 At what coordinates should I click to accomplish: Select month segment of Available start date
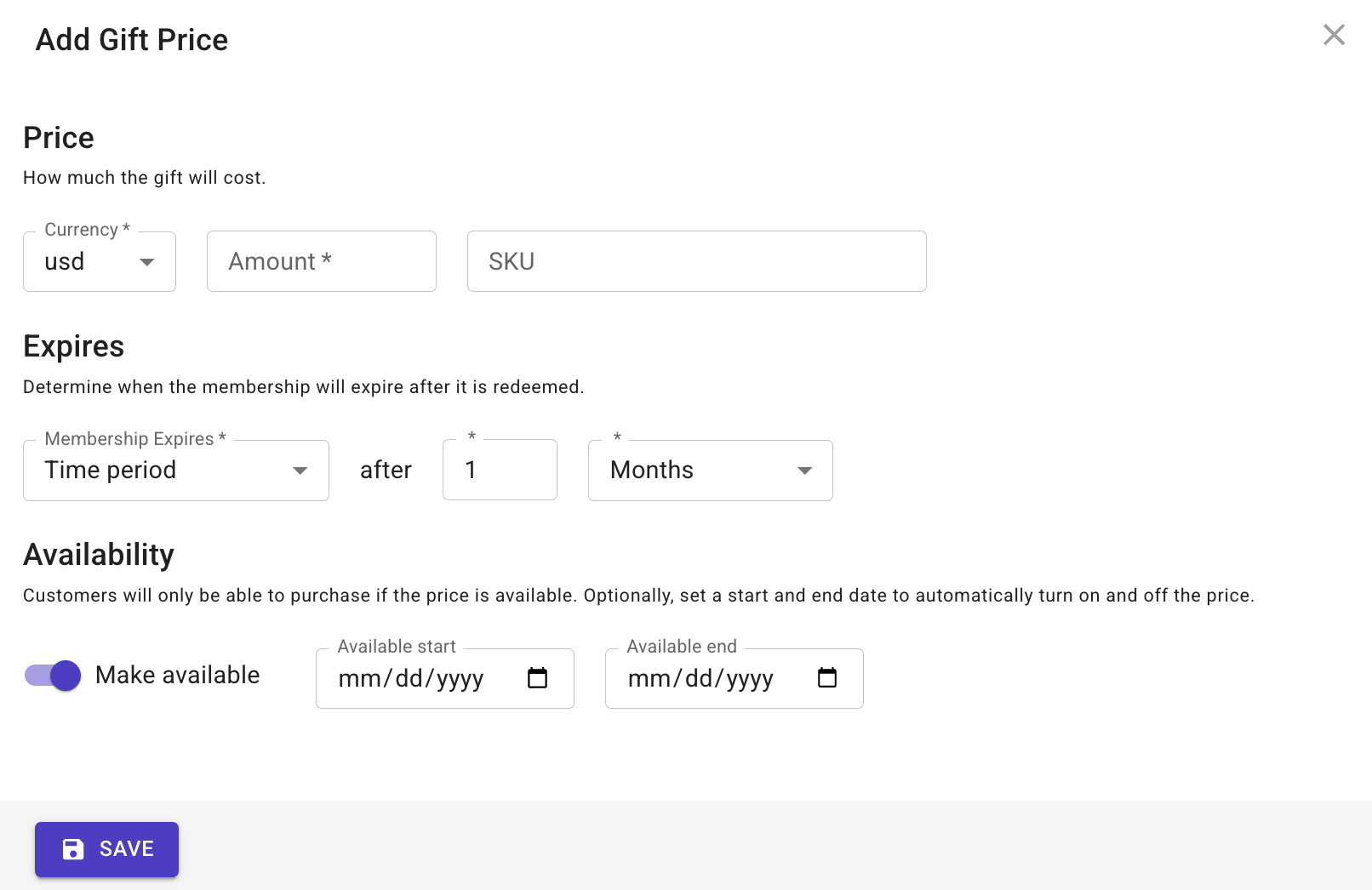(360, 679)
